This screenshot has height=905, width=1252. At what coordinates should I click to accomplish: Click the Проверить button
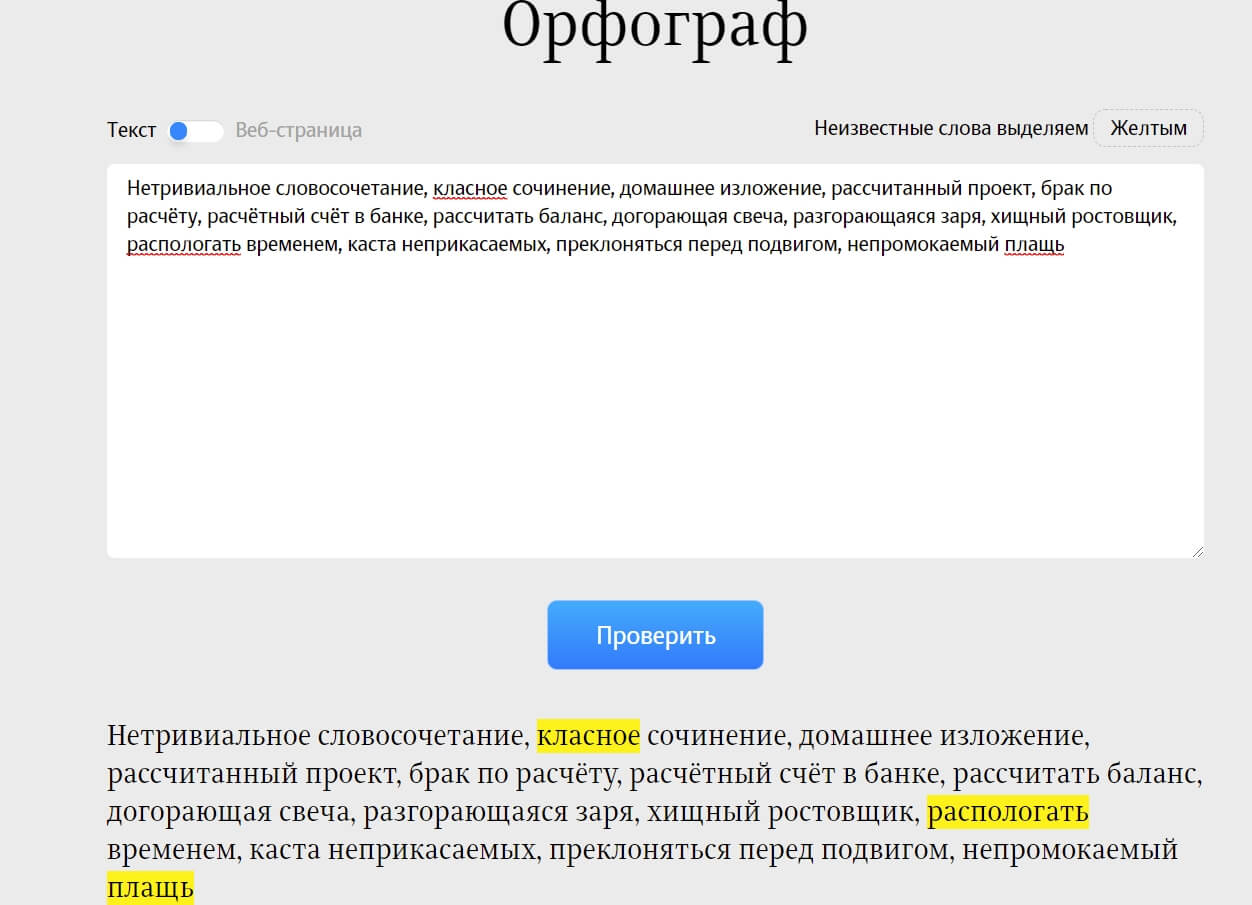coord(655,635)
